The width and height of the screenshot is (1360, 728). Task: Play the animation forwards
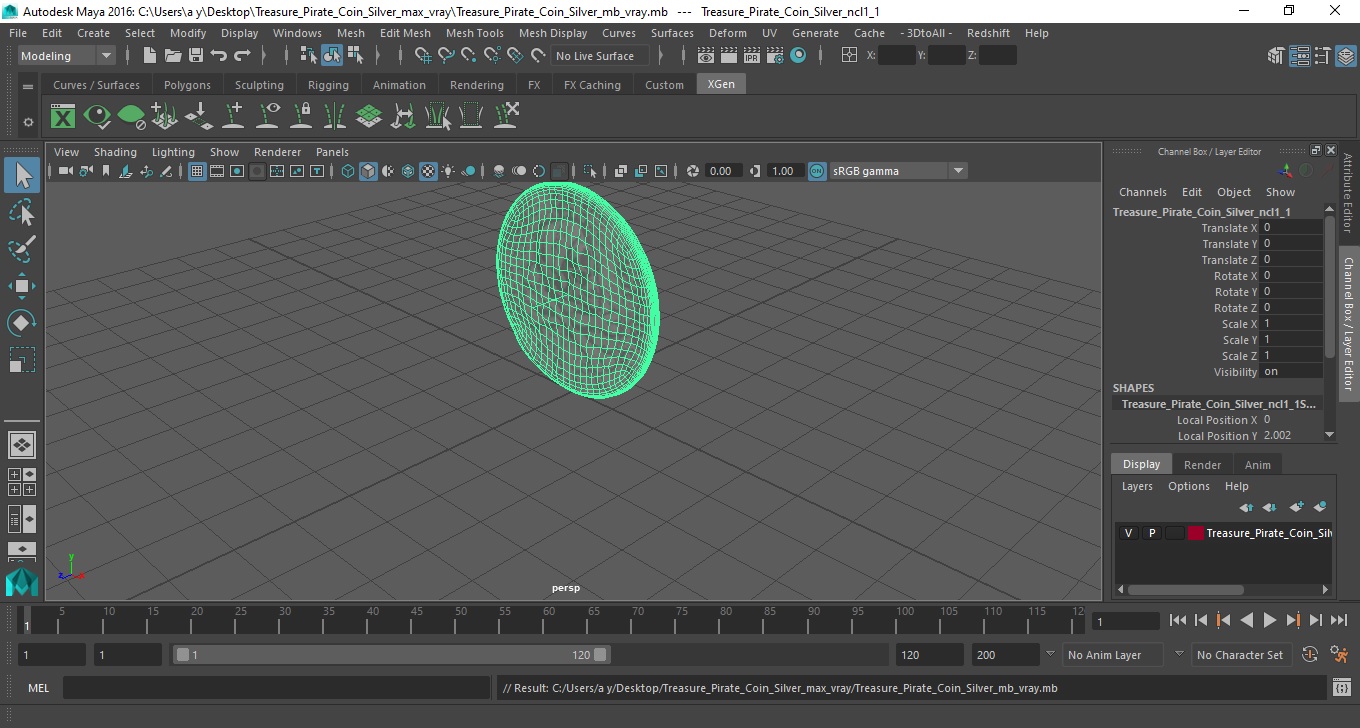(x=1270, y=620)
